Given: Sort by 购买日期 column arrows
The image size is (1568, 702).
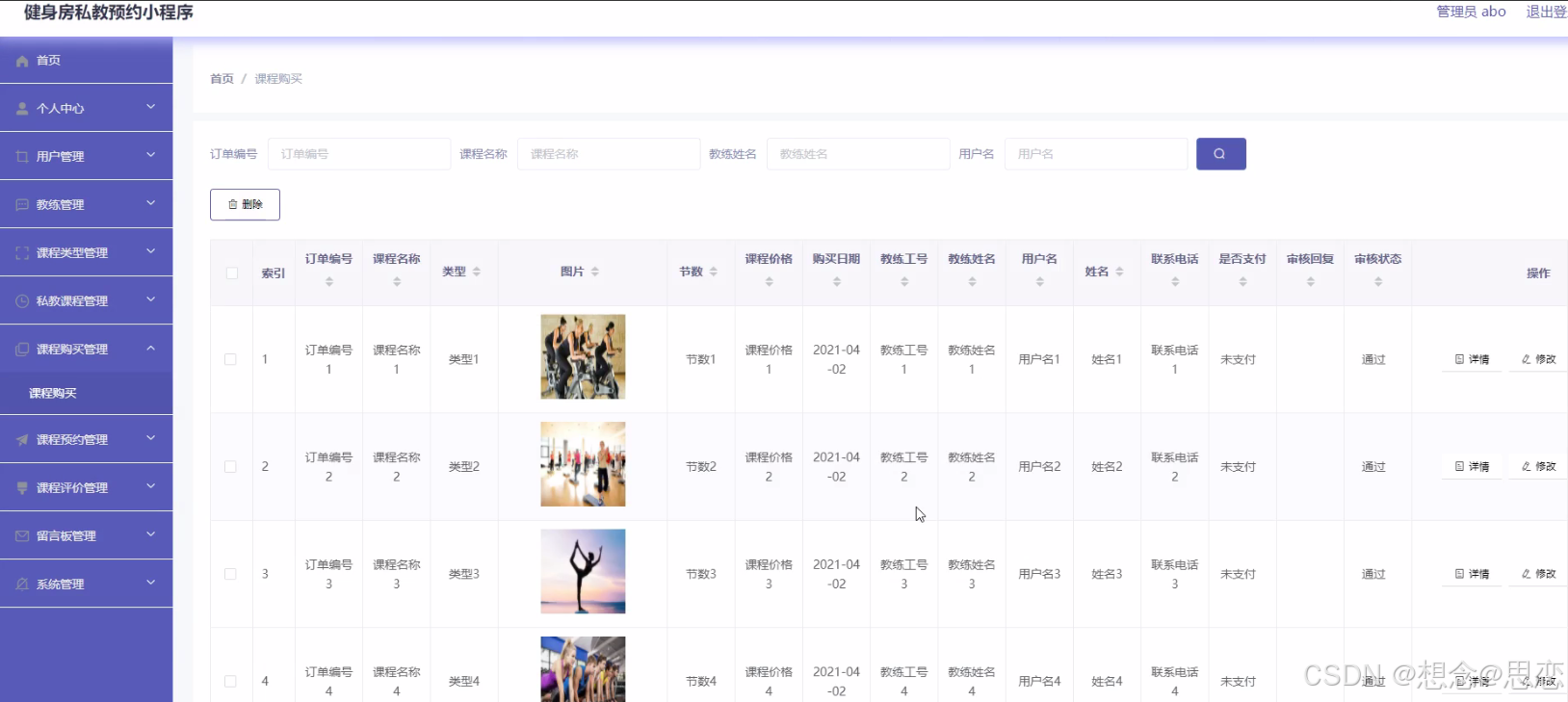Looking at the screenshot, I should 837,282.
